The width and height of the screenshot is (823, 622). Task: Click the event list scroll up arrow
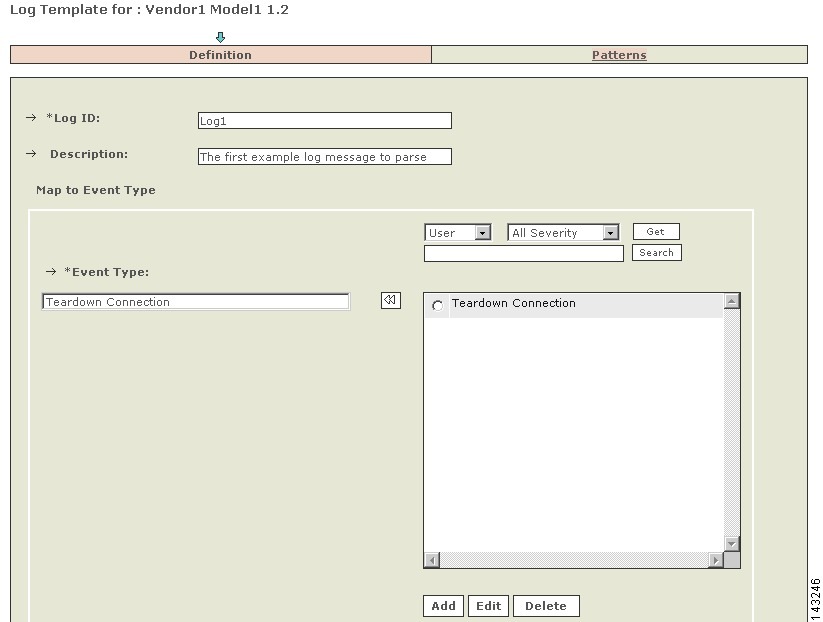coord(732,301)
